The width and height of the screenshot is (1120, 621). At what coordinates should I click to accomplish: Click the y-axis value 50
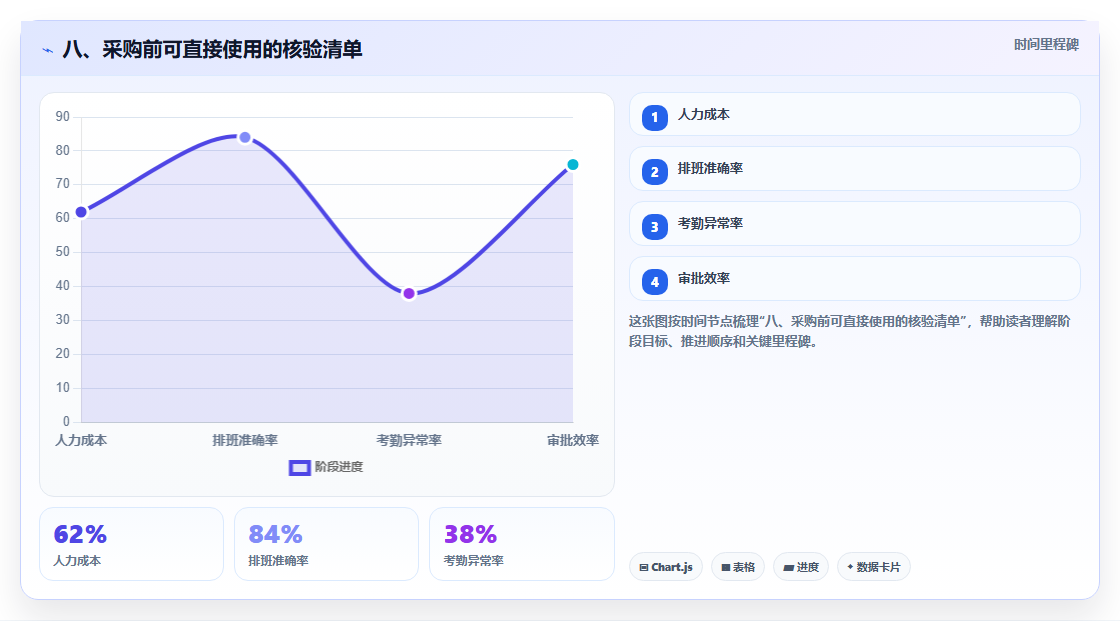tap(63, 252)
